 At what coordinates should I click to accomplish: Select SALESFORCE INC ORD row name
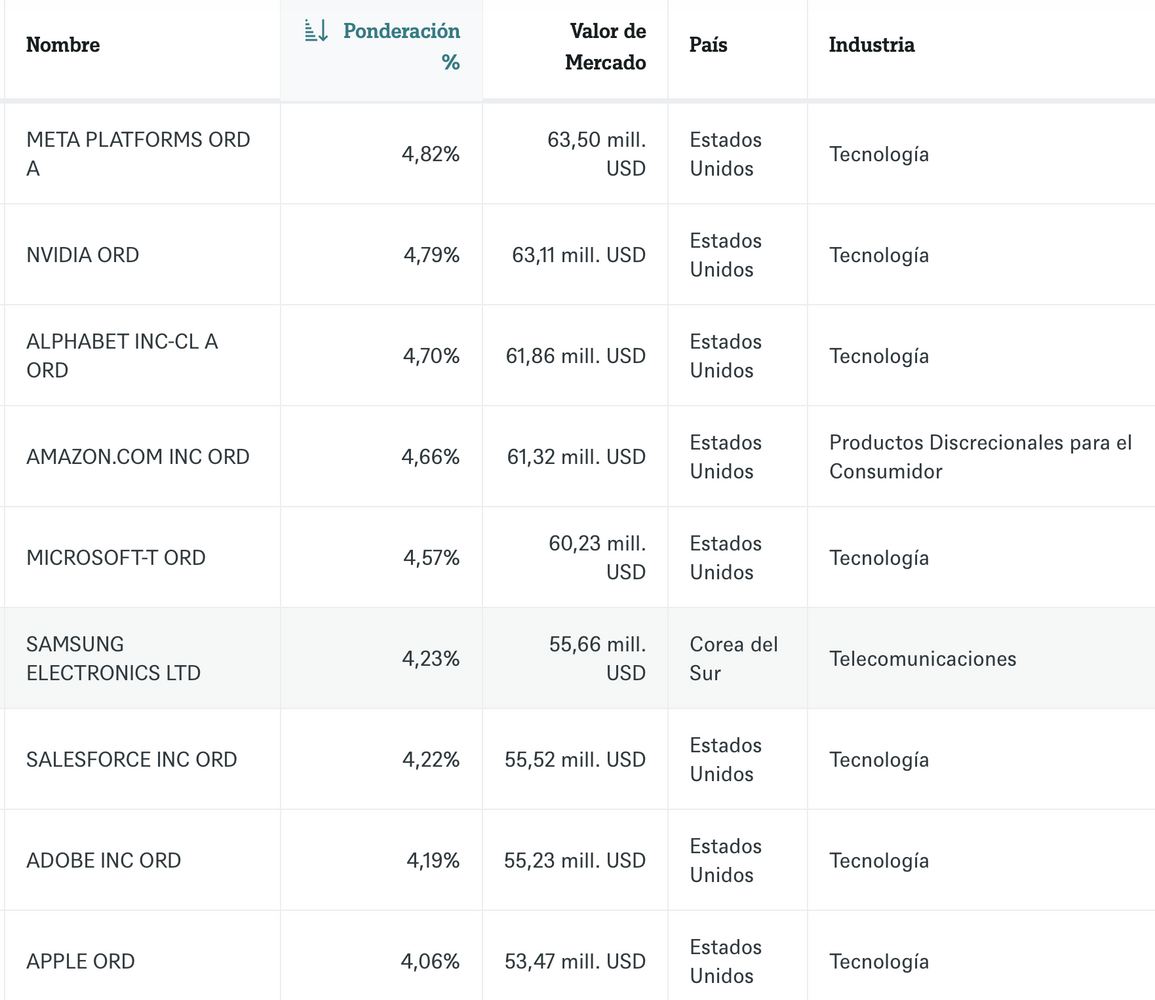[x=132, y=760]
